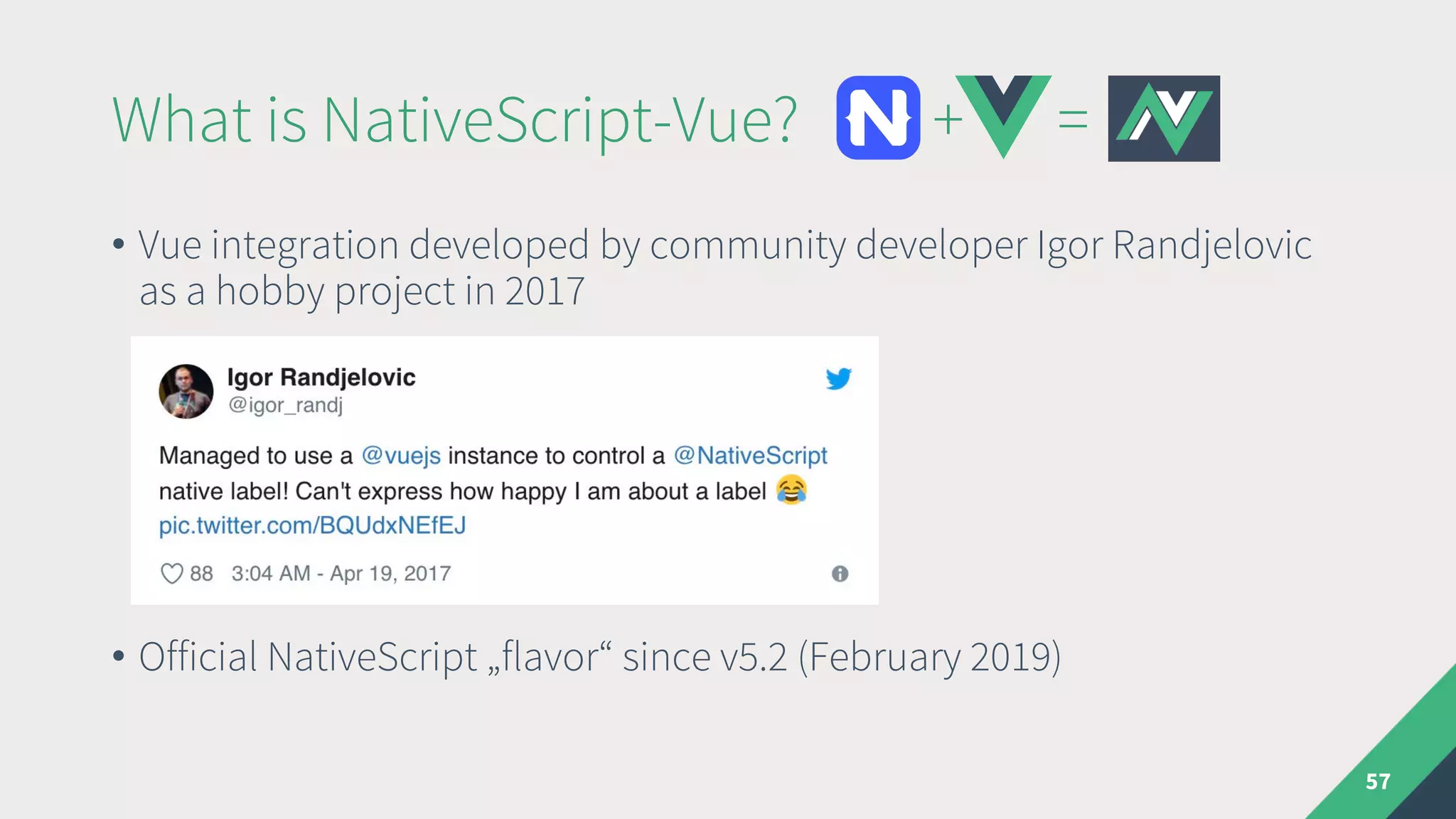1456x819 pixels.
Task: Click the blue NativeScript N logo
Action: click(878, 117)
